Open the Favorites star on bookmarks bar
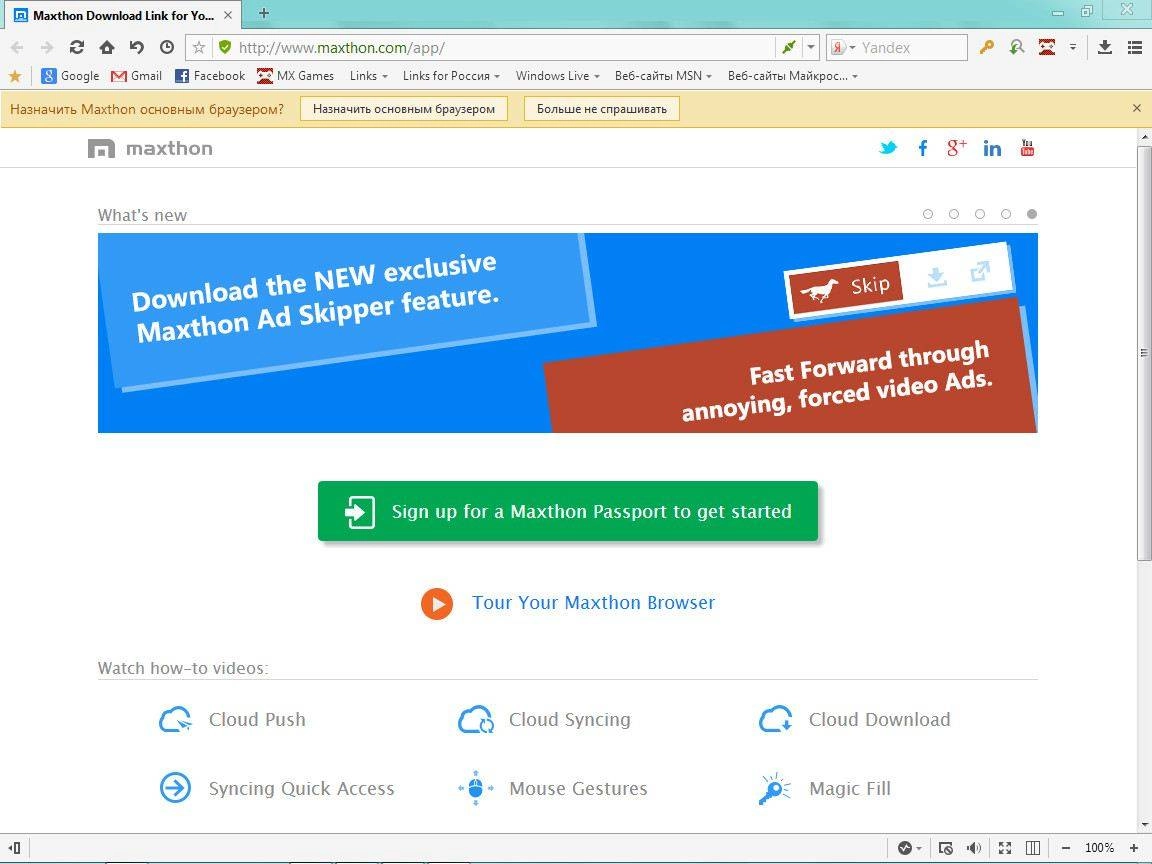Screen dimensions: 1152x864 click(15, 76)
